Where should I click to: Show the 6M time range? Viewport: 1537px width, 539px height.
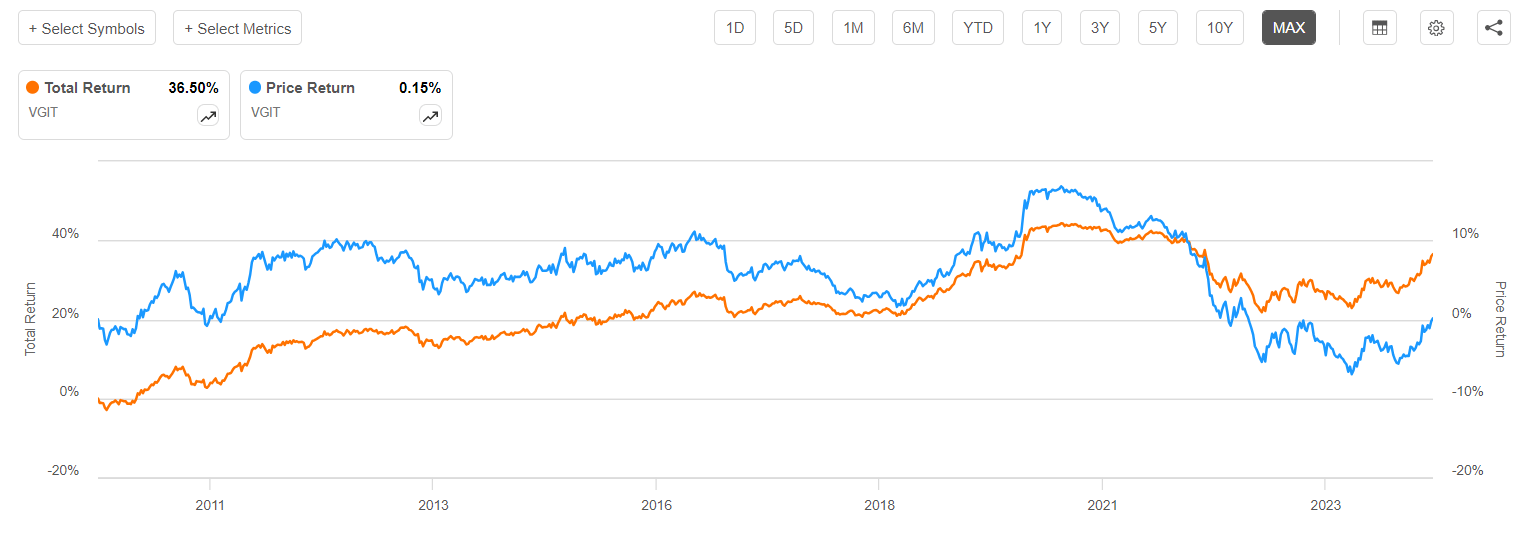[913, 28]
